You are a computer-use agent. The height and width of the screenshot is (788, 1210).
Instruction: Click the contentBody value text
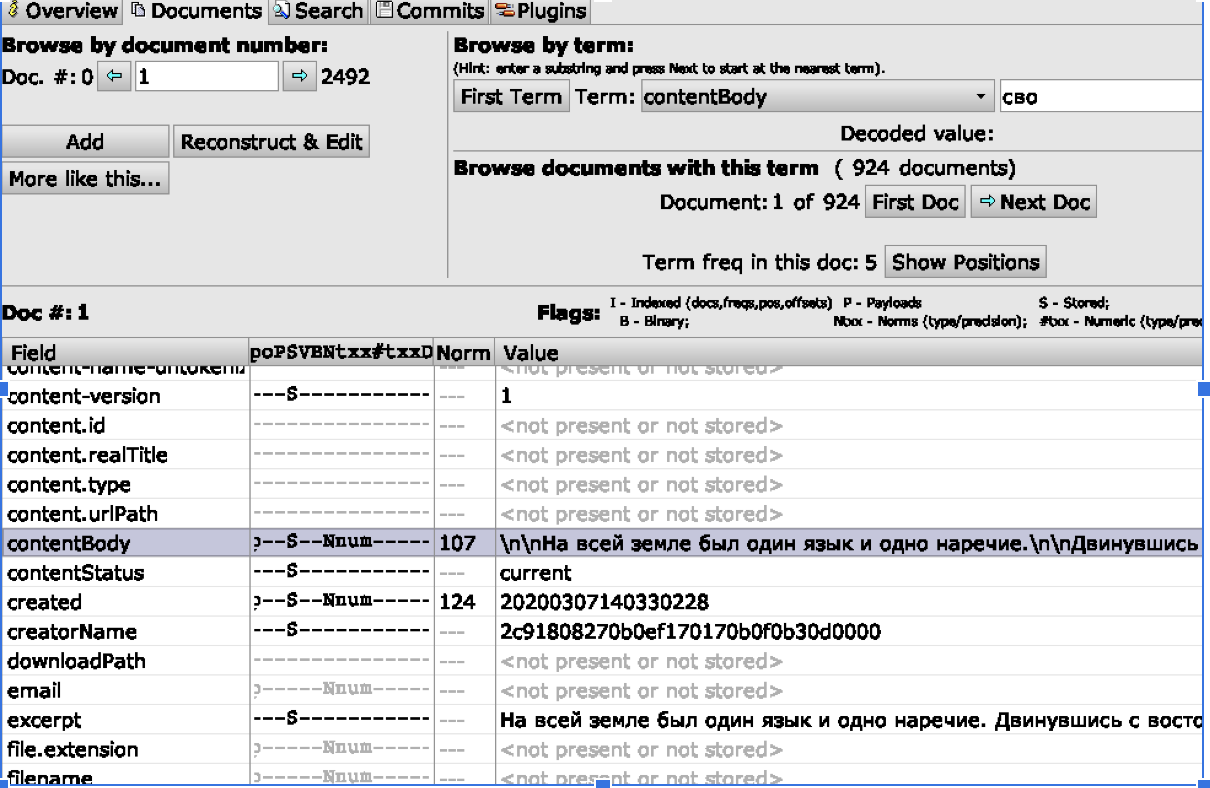click(x=850, y=544)
